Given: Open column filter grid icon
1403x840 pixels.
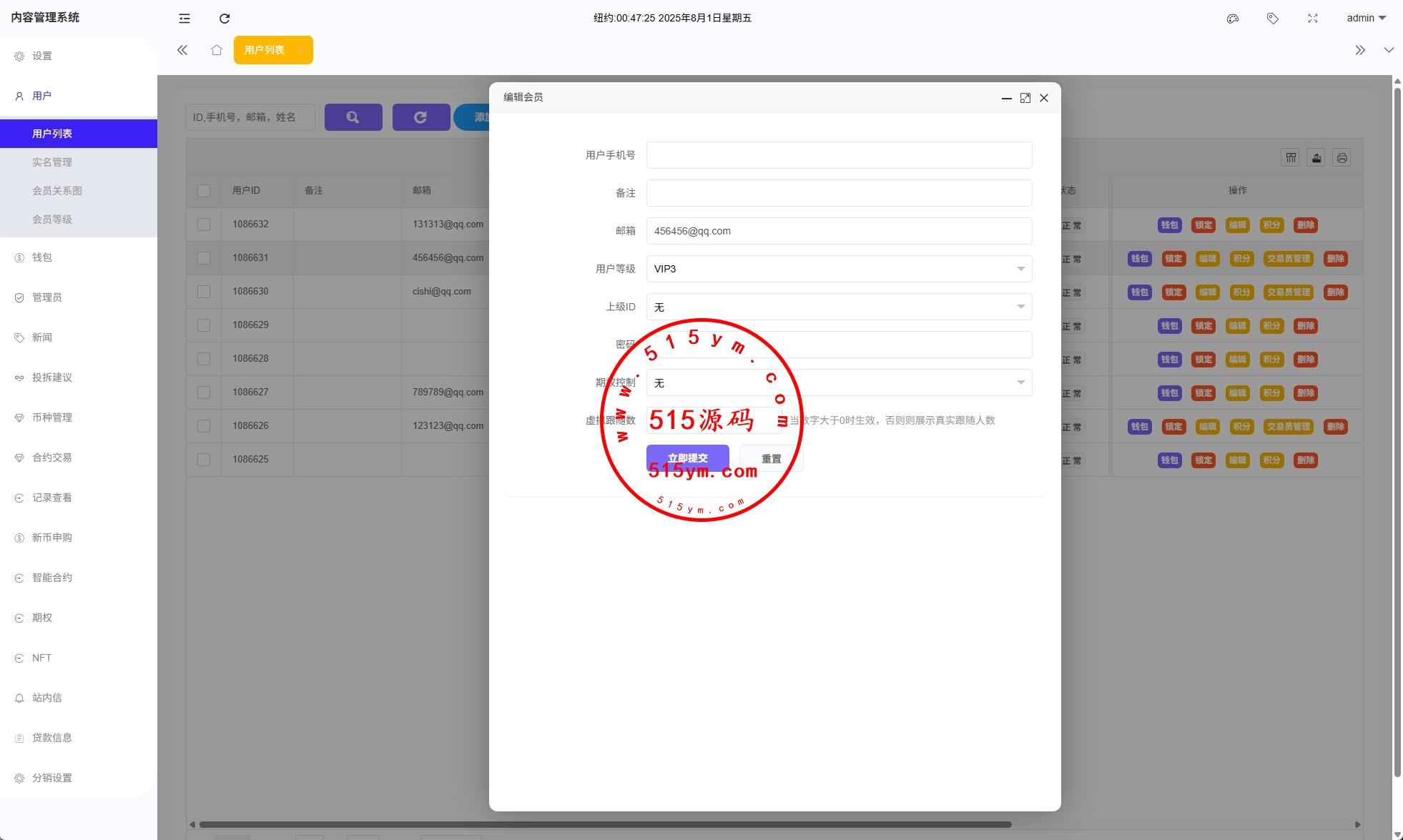Looking at the screenshot, I should coord(1291,158).
